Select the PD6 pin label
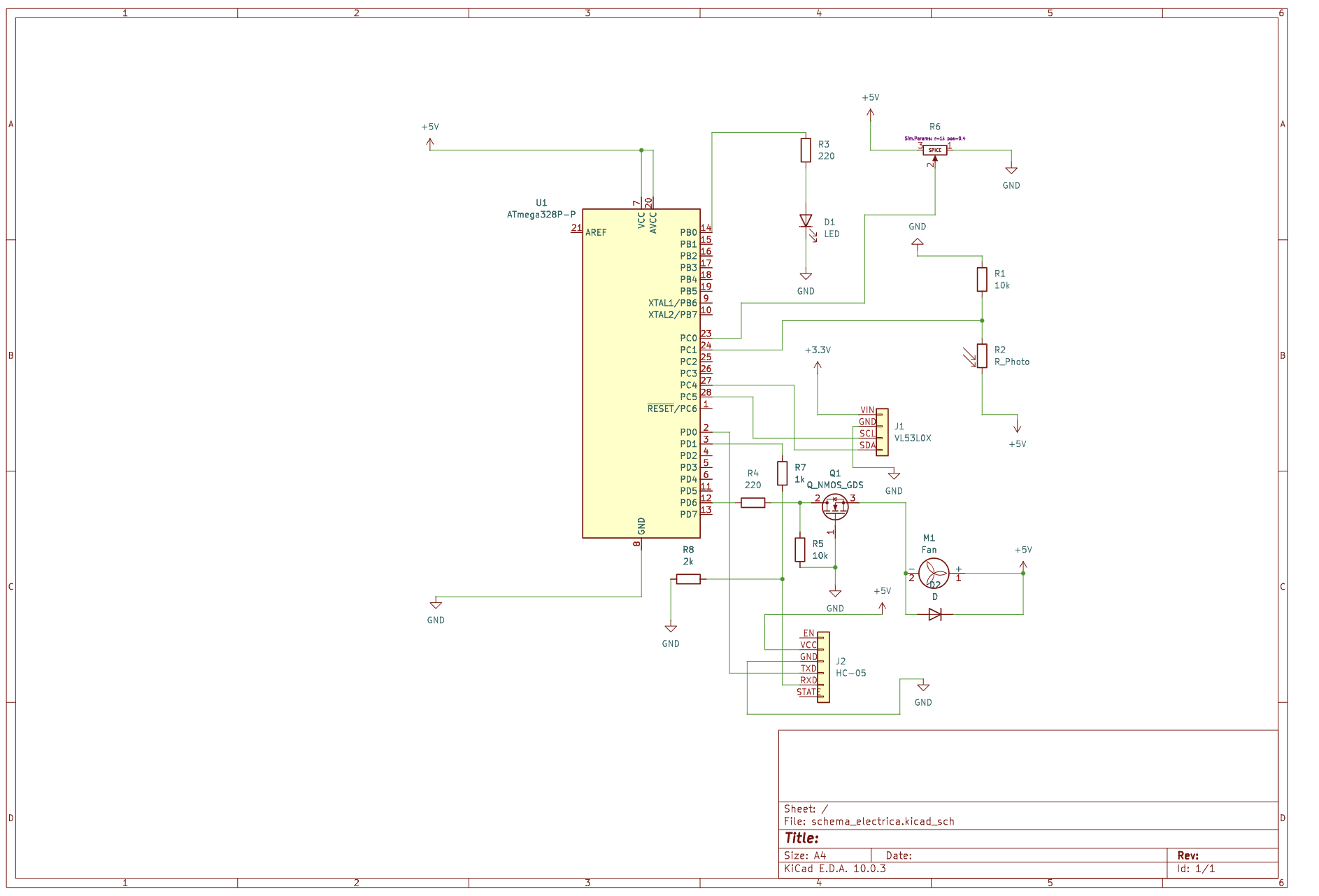The width and height of the screenshot is (1319, 896). pos(688,503)
